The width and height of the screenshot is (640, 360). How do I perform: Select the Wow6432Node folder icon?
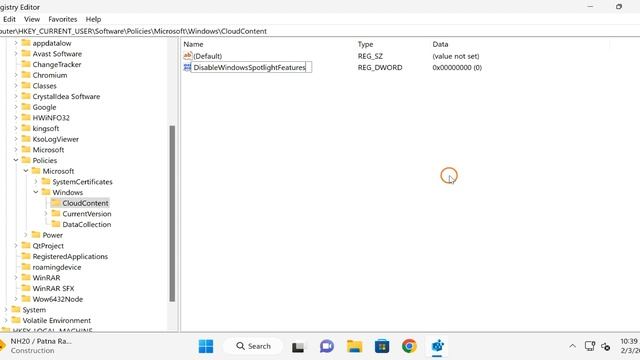click(x=26, y=298)
